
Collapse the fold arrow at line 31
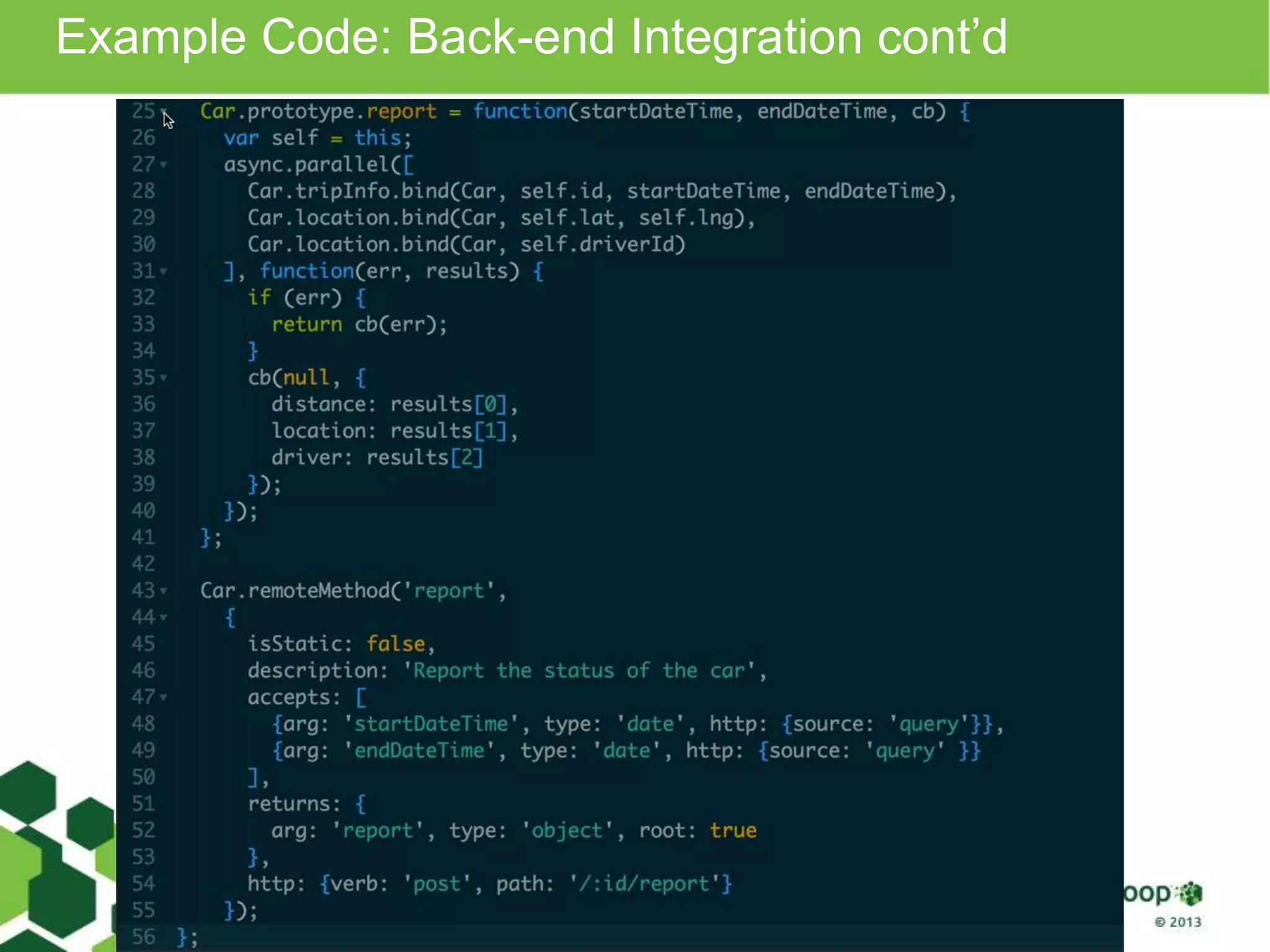point(164,271)
